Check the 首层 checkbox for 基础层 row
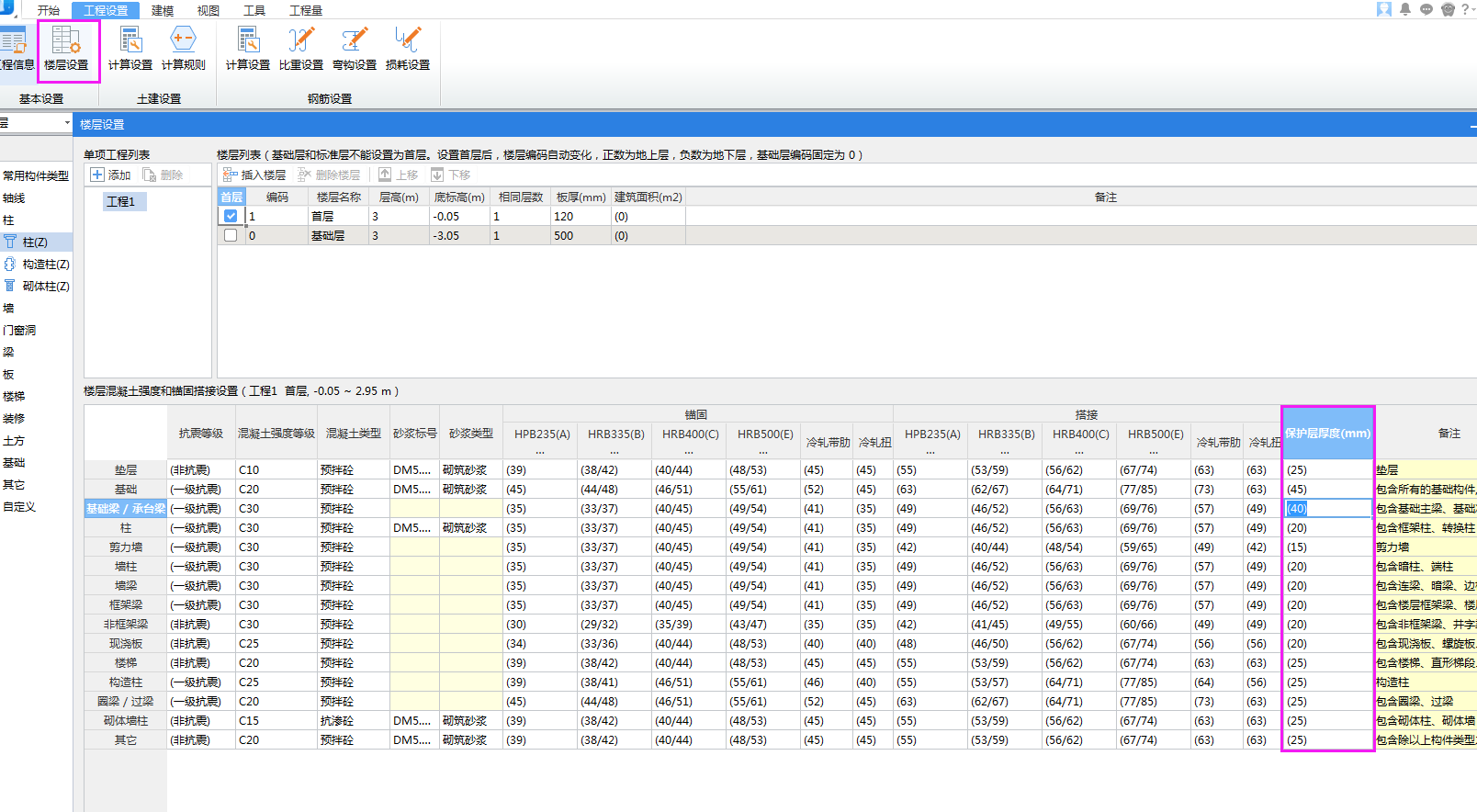This screenshot has width=1477, height=812. (x=231, y=235)
